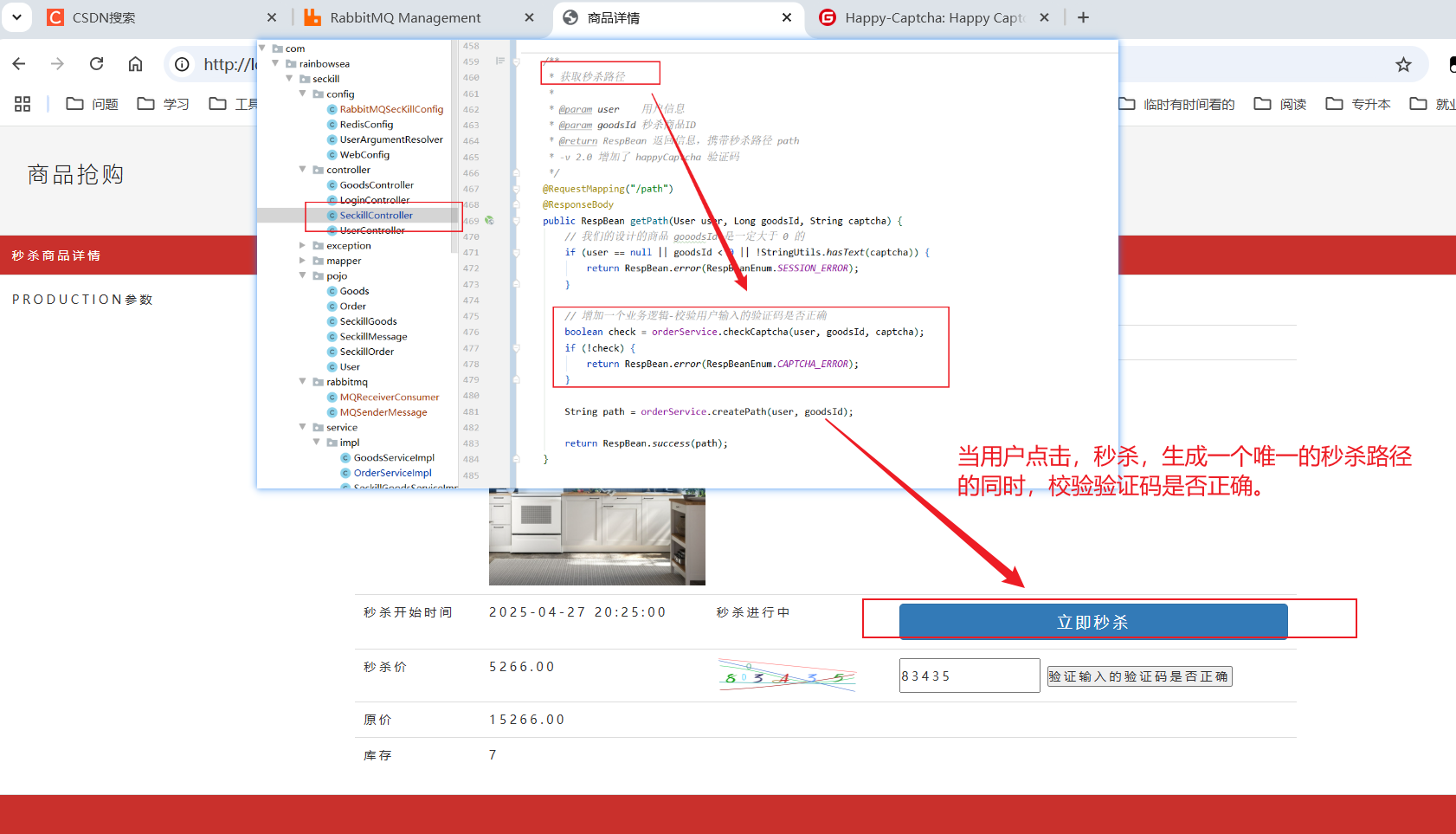Open RabbitMQSecKillConfig class
Viewport: 1456px width, 834px height.
click(385, 109)
